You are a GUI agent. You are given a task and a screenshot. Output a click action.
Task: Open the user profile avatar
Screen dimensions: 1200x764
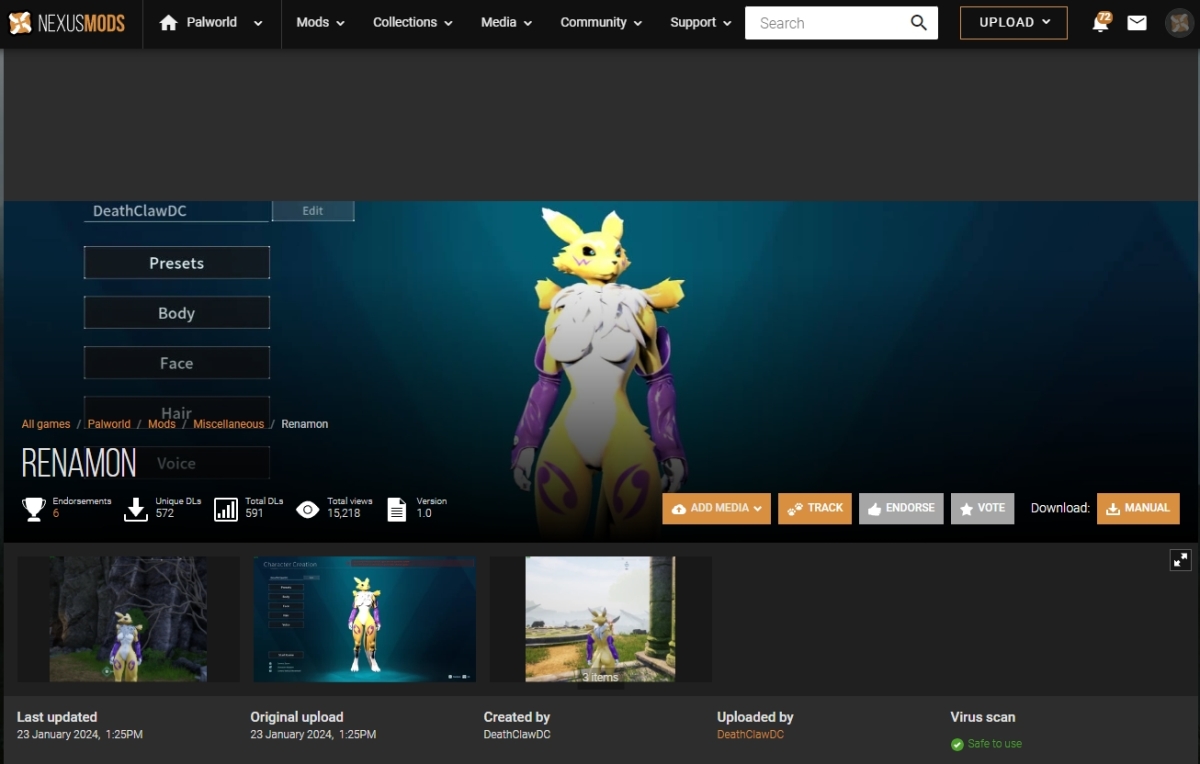point(1179,23)
